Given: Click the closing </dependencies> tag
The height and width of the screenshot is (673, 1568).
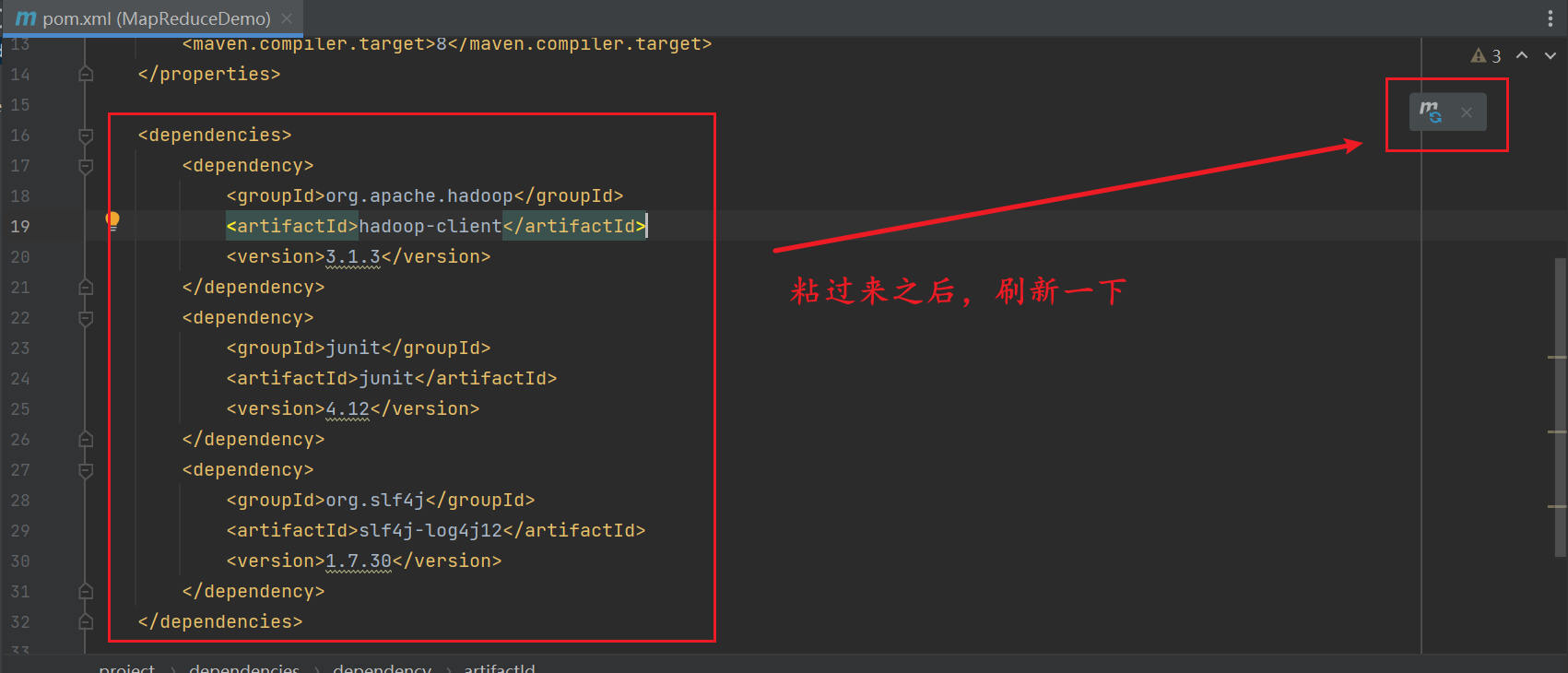Looking at the screenshot, I should click(220, 621).
